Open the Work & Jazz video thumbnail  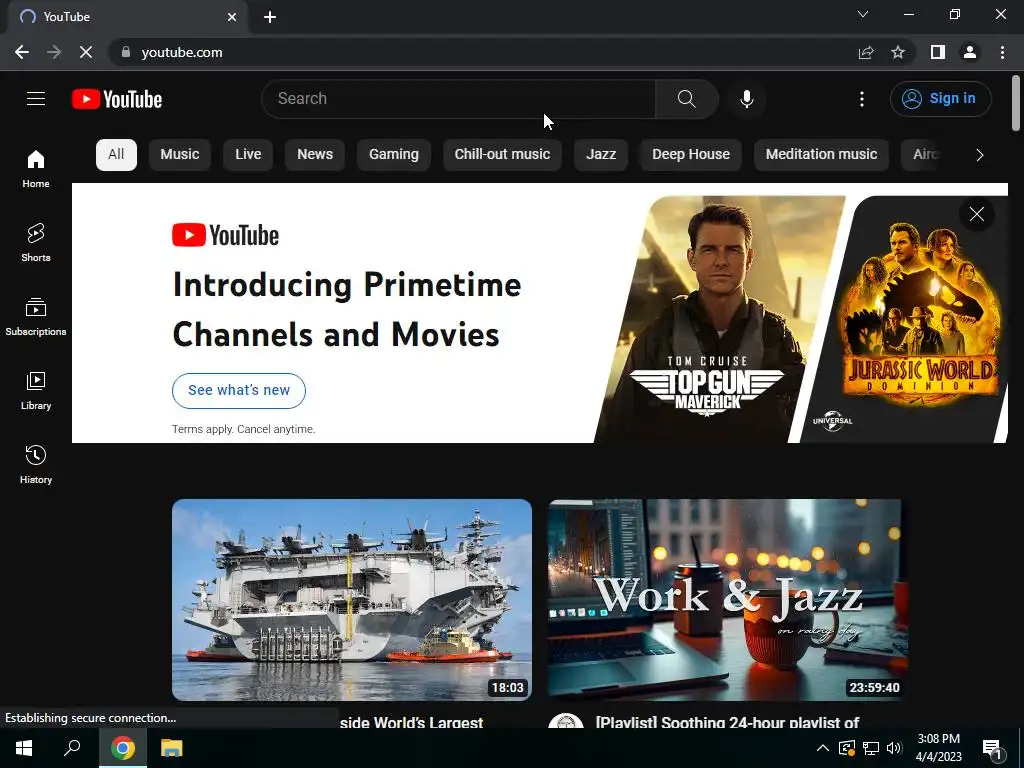[x=728, y=600]
